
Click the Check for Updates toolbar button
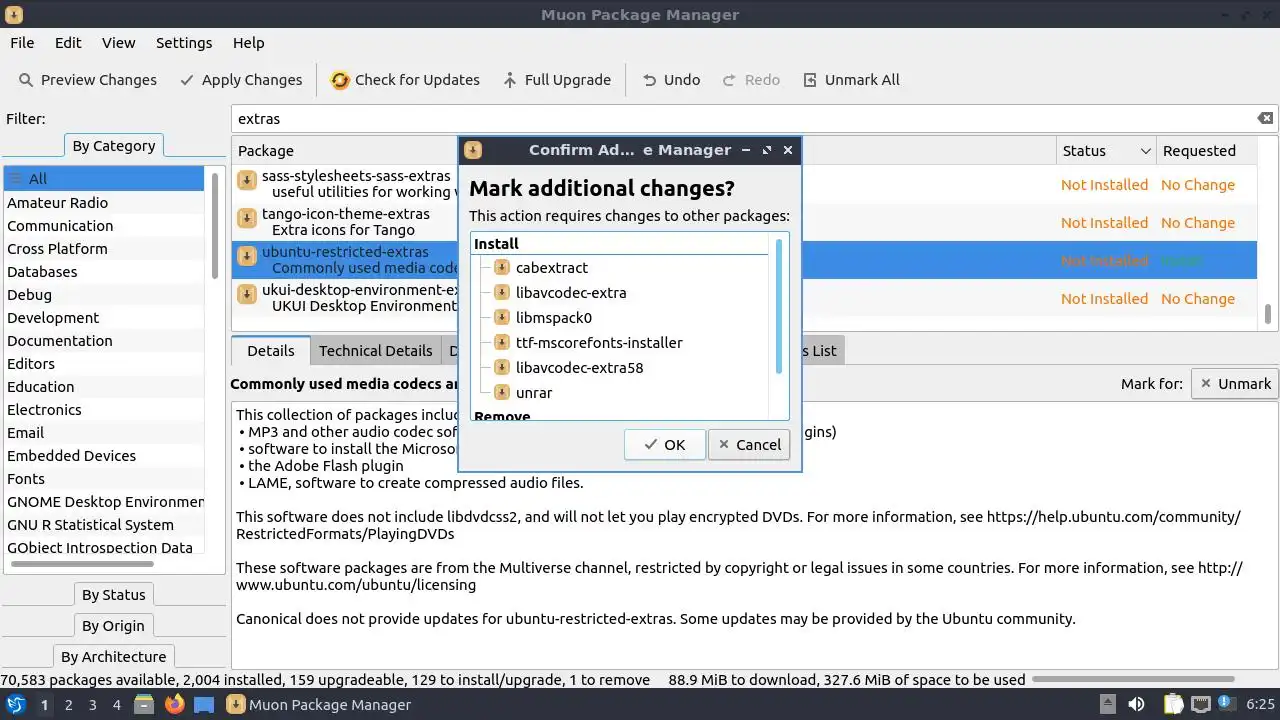click(x=405, y=80)
